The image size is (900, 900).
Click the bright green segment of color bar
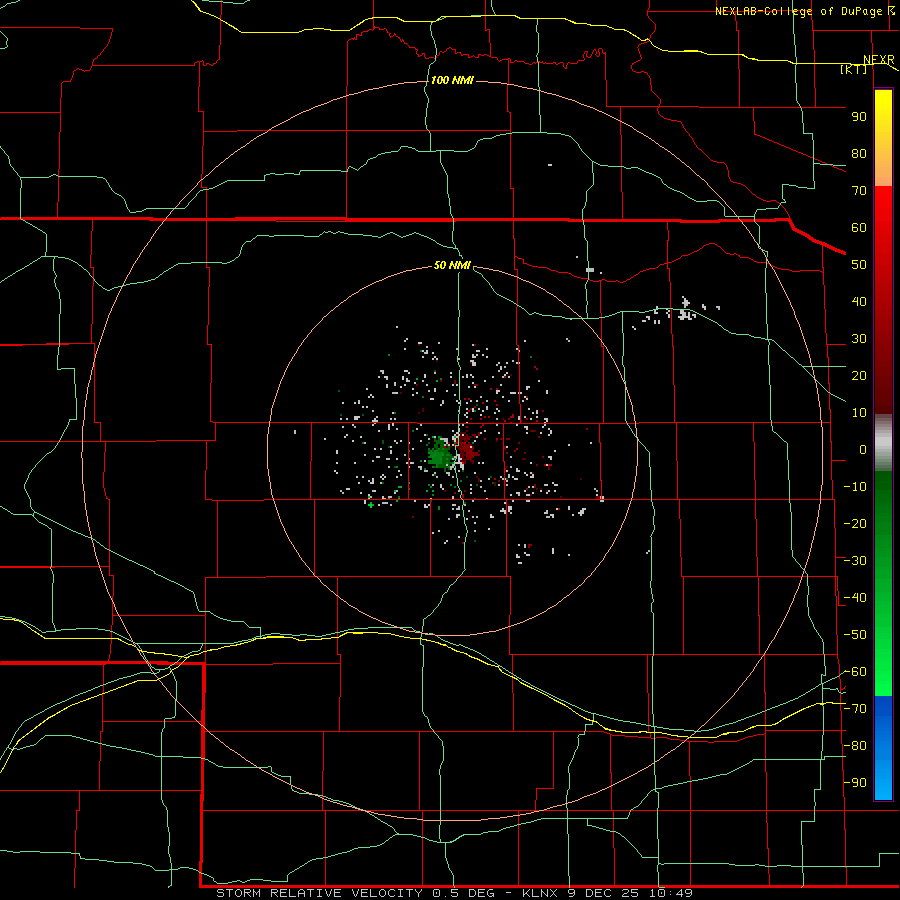click(x=883, y=660)
